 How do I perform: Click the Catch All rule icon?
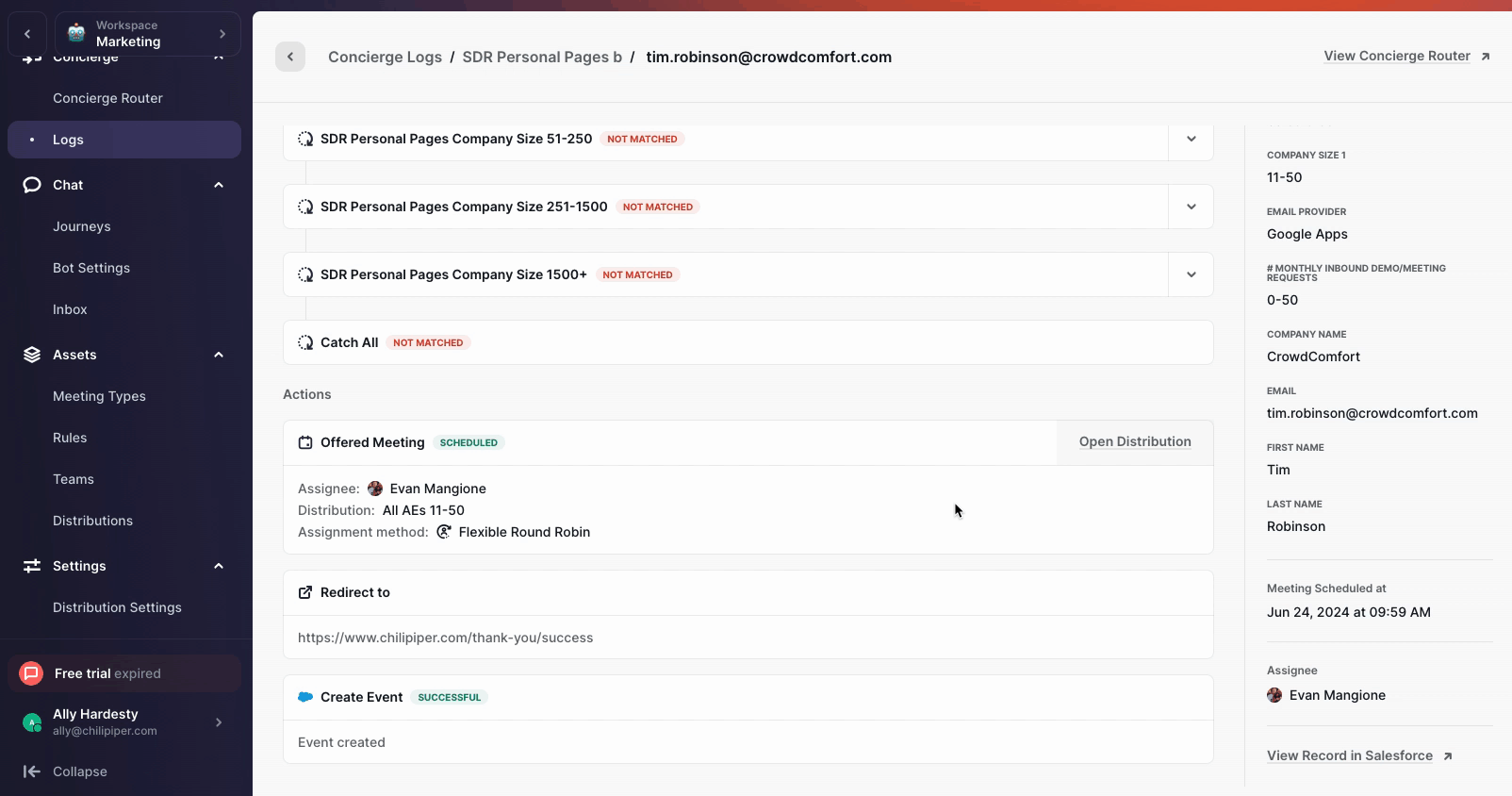click(305, 342)
